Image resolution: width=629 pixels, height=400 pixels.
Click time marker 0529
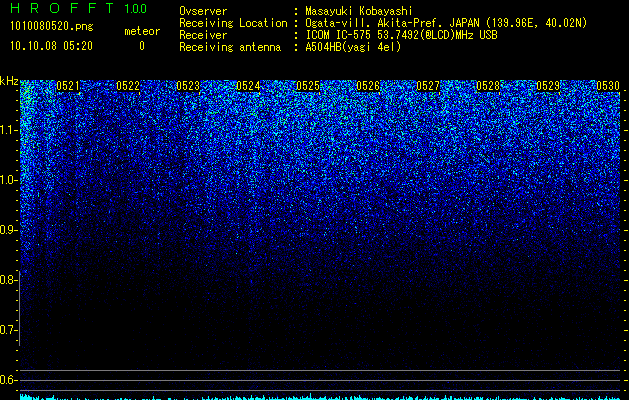pos(548,86)
